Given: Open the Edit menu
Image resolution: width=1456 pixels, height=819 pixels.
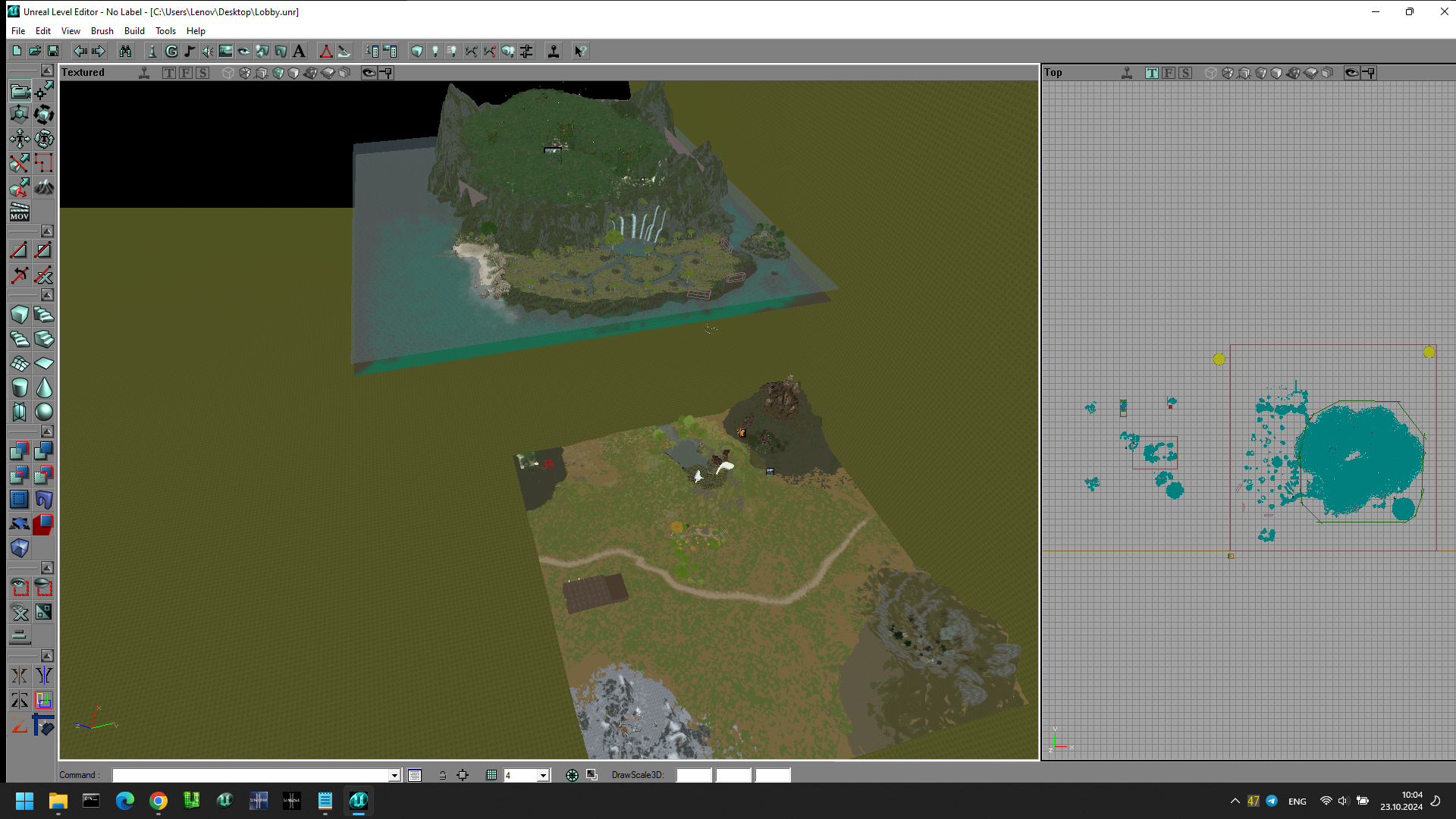Looking at the screenshot, I should point(43,31).
